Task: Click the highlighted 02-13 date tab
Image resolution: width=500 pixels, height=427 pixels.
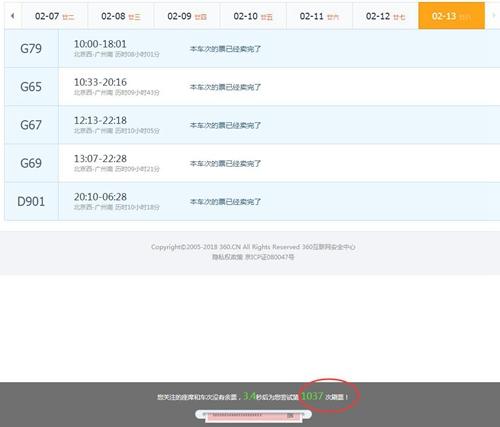Action: pos(452,16)
